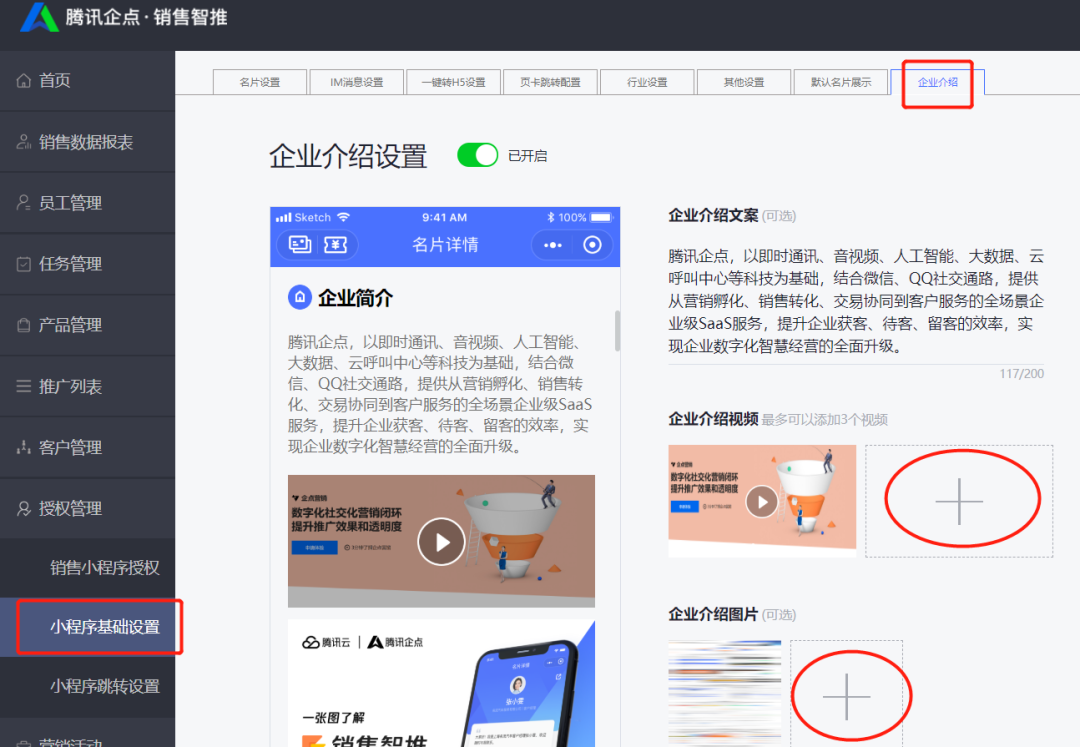The height and width of the screenshot is (747, 1080).
Task: Select the 企业介绍 tab
Action: 937,82
